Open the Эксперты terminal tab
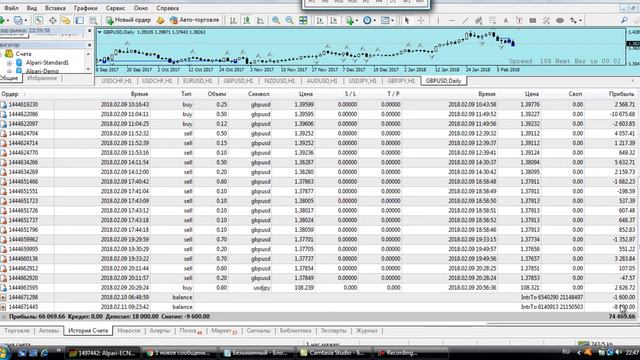Image resolution: width=640 pixels, height=360 pixels. 333,331
